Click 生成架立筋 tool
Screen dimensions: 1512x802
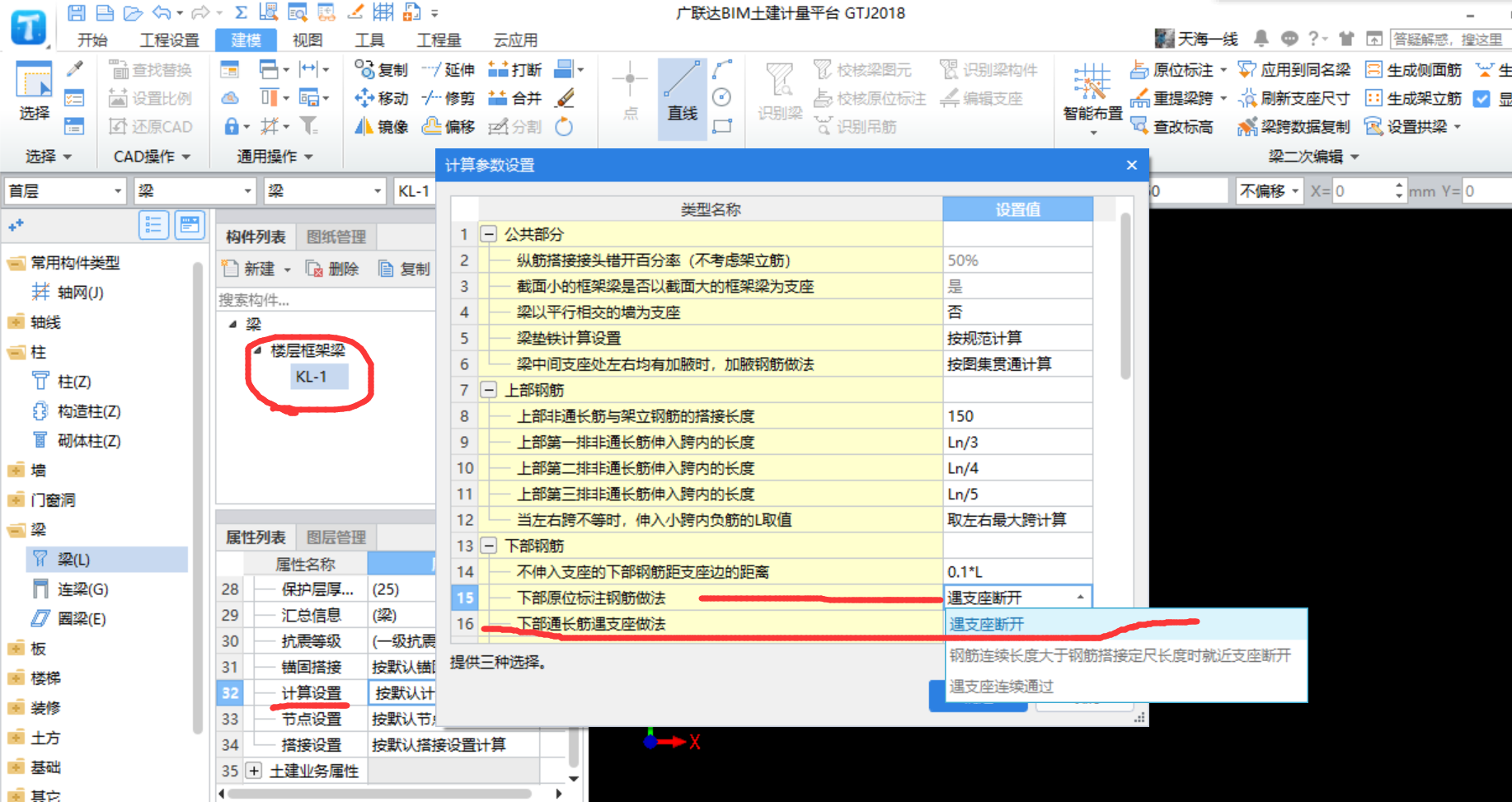(x=1414, y=98)
